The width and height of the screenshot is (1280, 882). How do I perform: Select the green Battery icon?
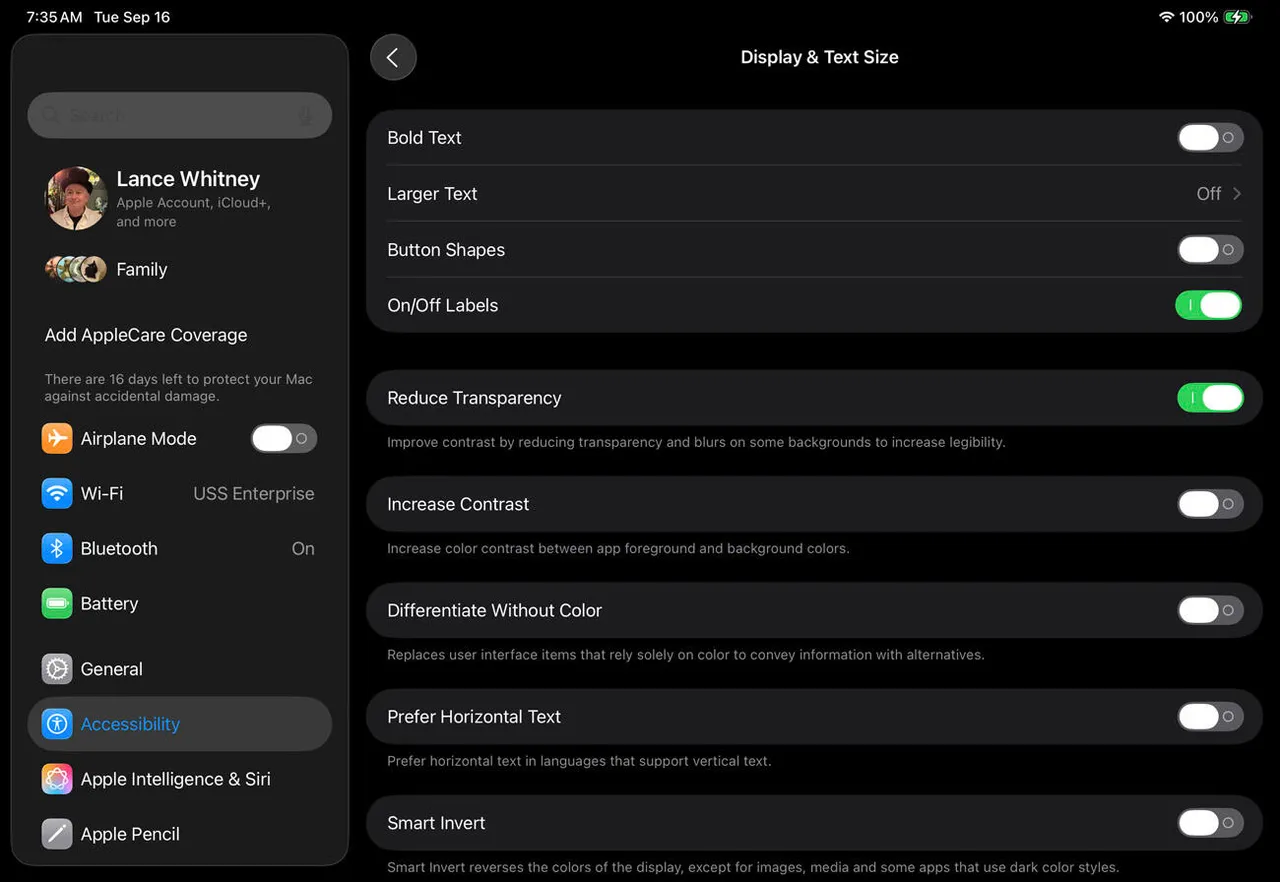coord(57,604)
